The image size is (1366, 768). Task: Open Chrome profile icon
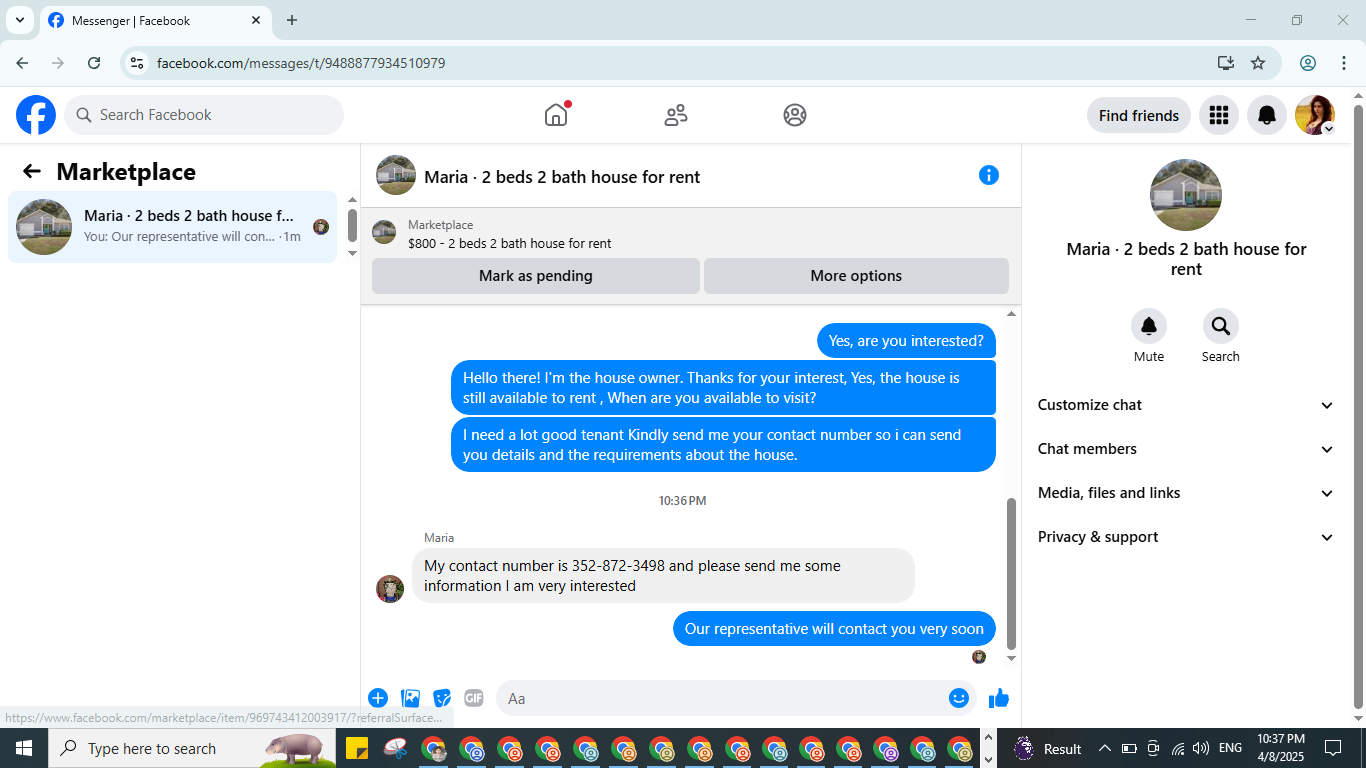tap(1308, 63)
